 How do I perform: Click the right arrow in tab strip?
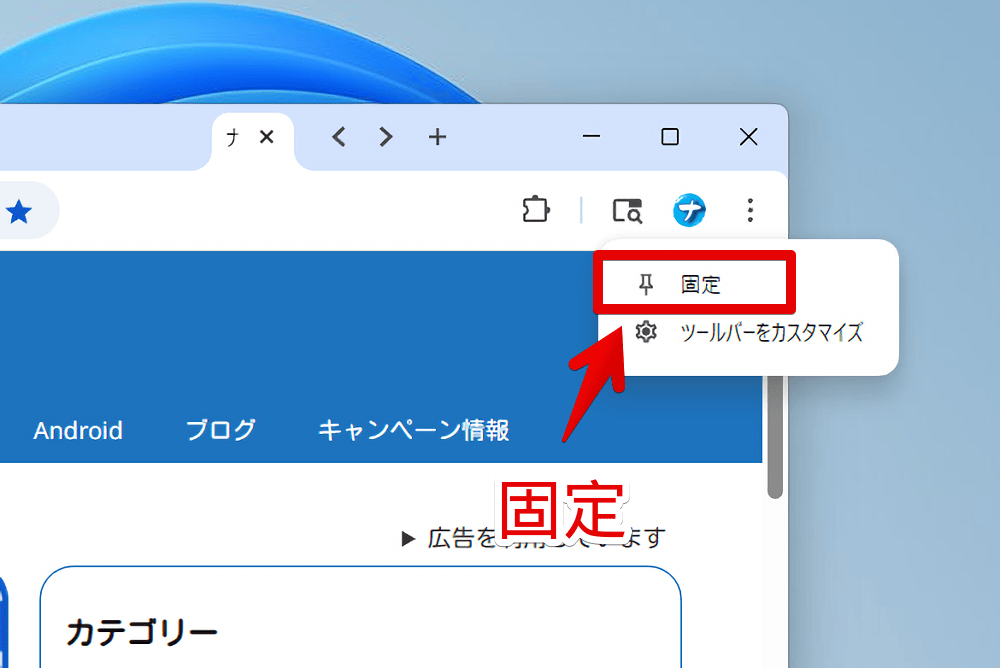pyautogui.click(x=385, y=137)
